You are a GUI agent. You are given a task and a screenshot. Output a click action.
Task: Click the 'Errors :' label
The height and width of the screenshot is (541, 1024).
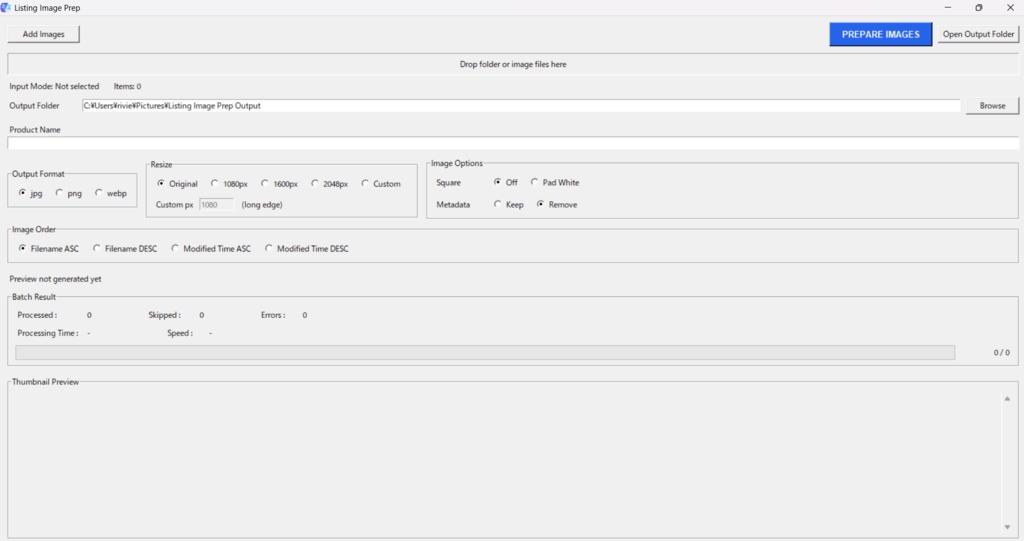tap(273, 315)
